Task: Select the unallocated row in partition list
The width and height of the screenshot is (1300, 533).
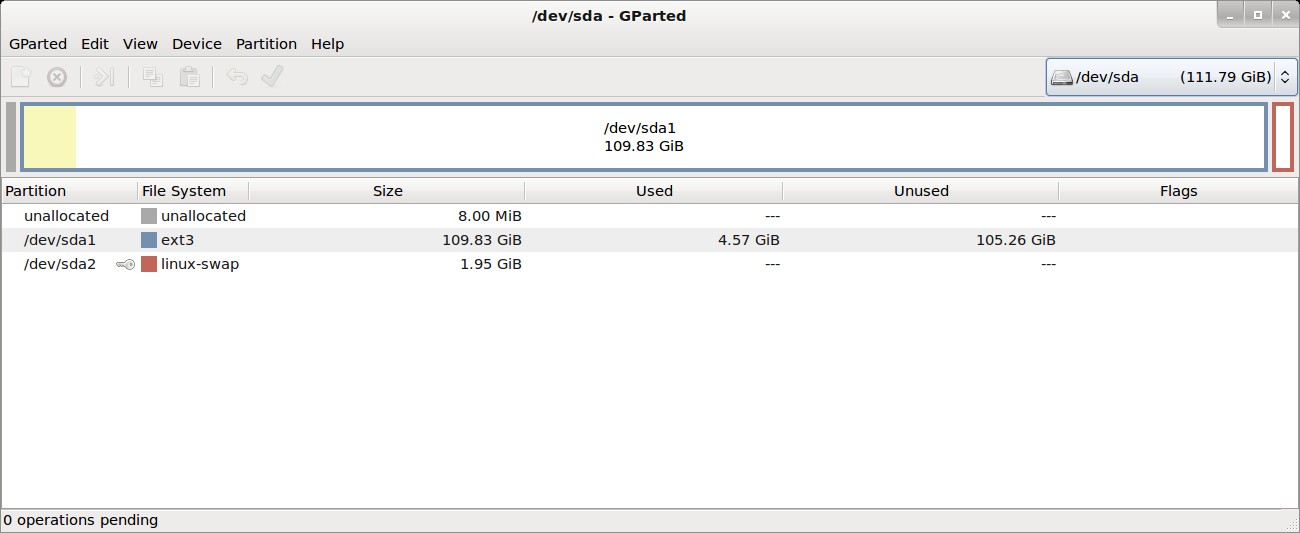Action: click(650, 216)
